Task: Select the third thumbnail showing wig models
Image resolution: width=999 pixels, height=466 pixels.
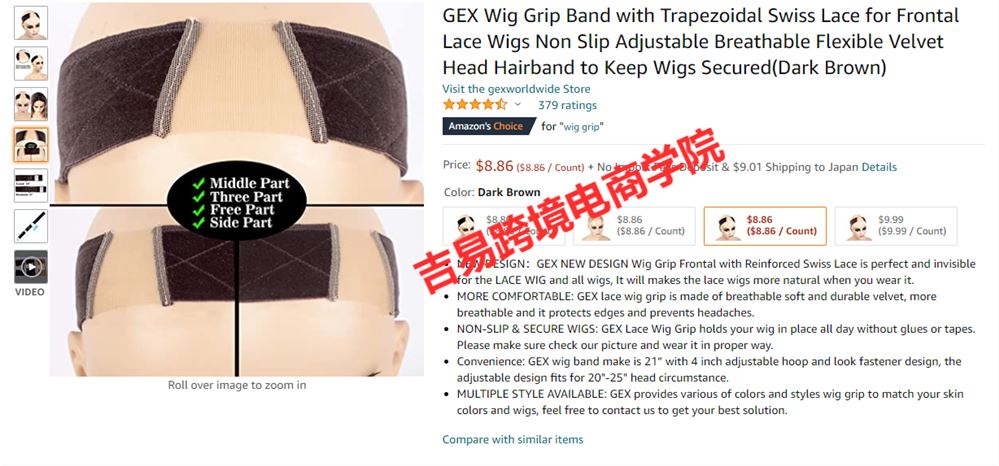Action: 31,104
